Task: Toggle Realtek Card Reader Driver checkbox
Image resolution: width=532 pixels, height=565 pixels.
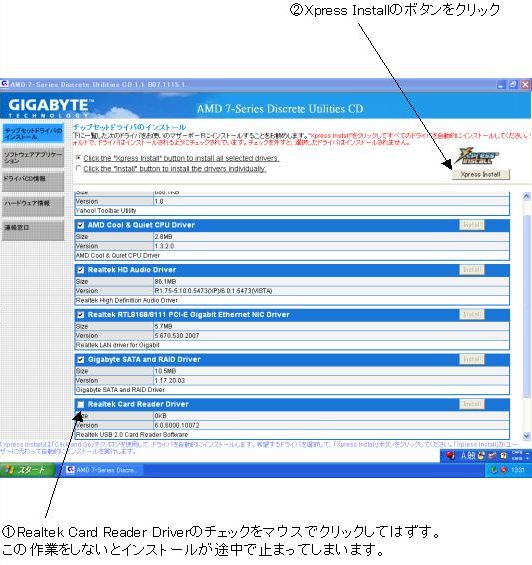Action: (81, 404)
